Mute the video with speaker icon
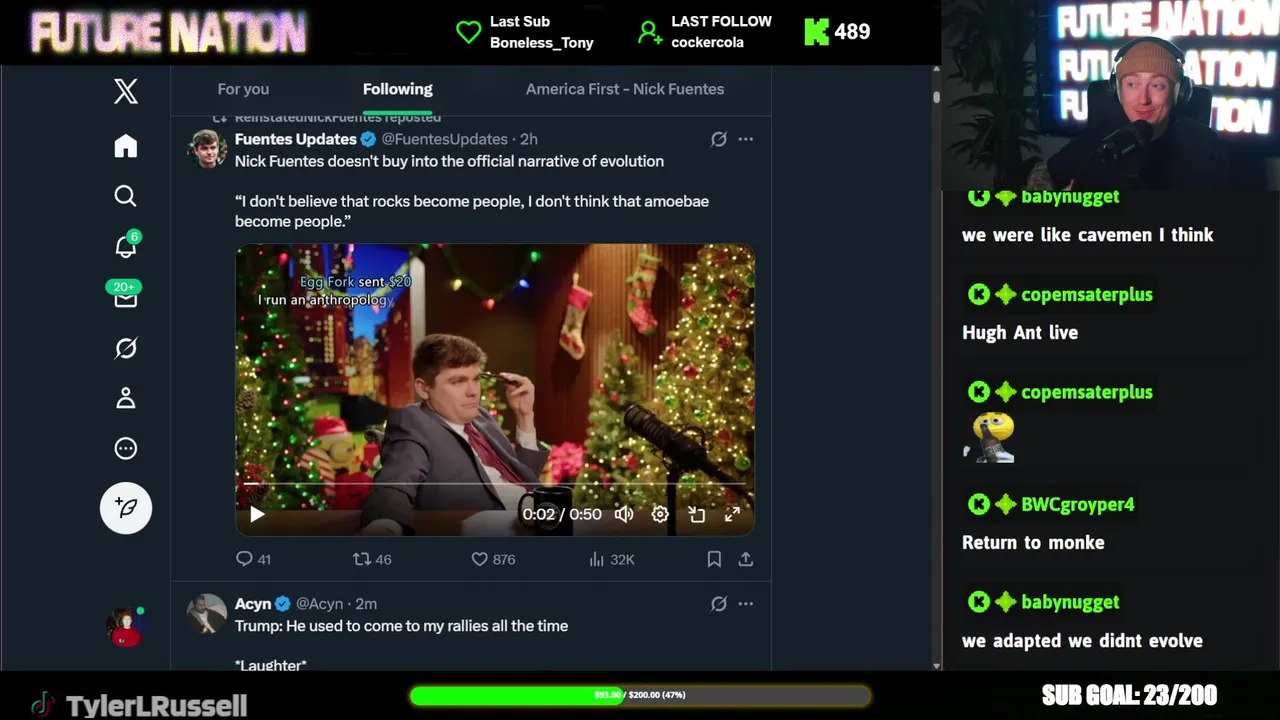The height and width of the screenshot is (720, 1280). pos(624,514)
